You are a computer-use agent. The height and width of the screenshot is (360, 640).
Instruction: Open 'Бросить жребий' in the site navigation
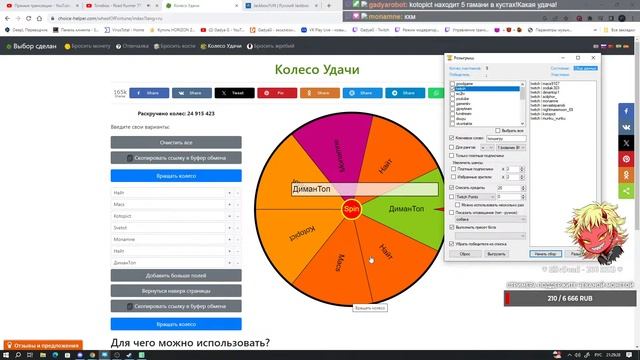[271, 46]
